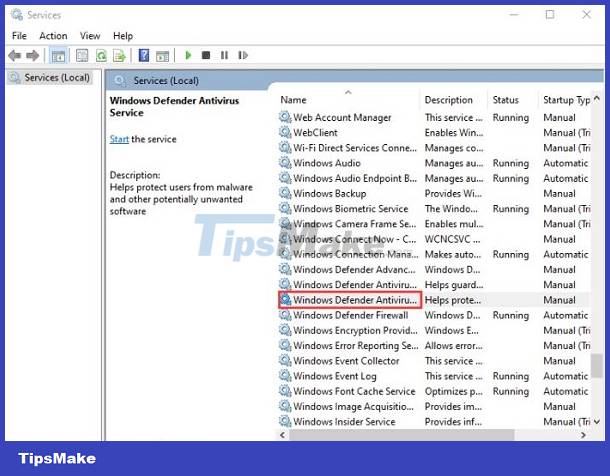Select the Windows Event Collector service

(x=434, y=360)
